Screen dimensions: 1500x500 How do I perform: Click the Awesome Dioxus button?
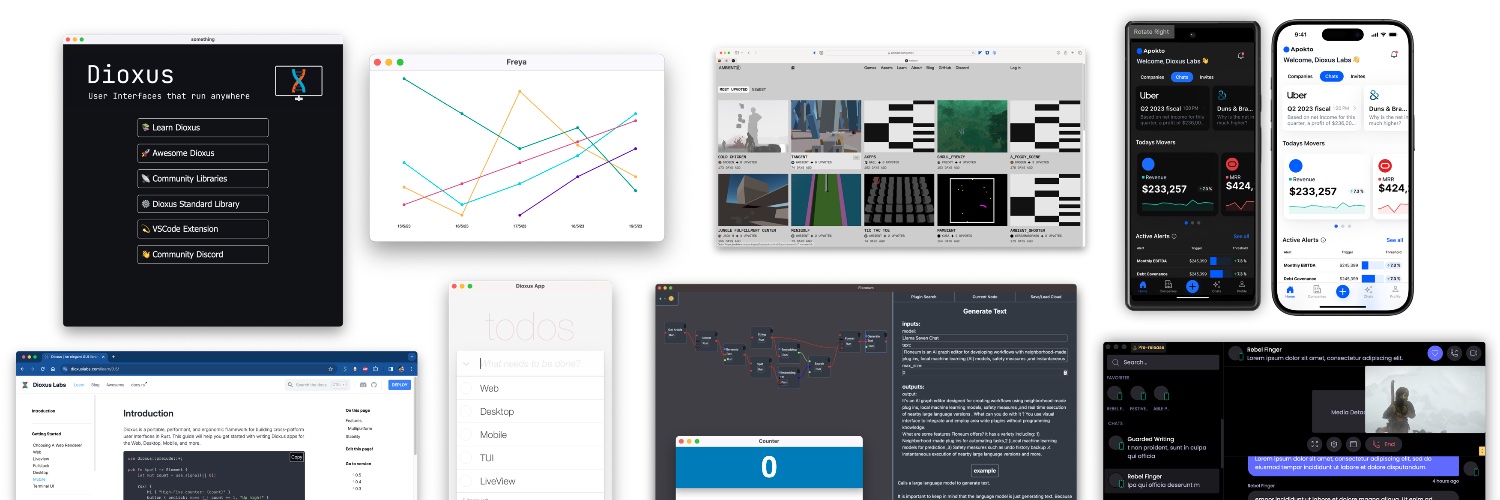click(203, 153)
